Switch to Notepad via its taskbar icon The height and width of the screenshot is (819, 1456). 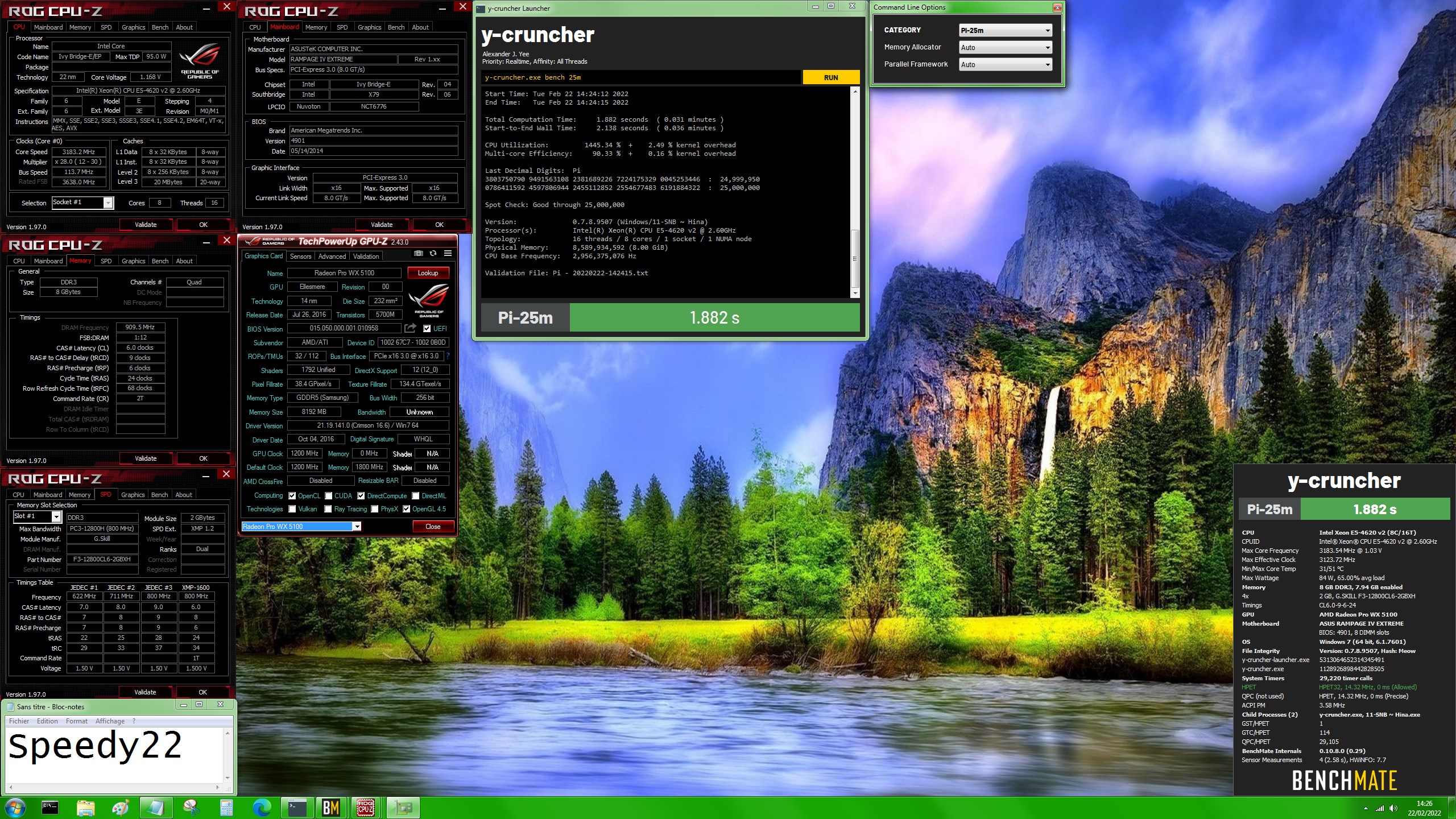156,808
